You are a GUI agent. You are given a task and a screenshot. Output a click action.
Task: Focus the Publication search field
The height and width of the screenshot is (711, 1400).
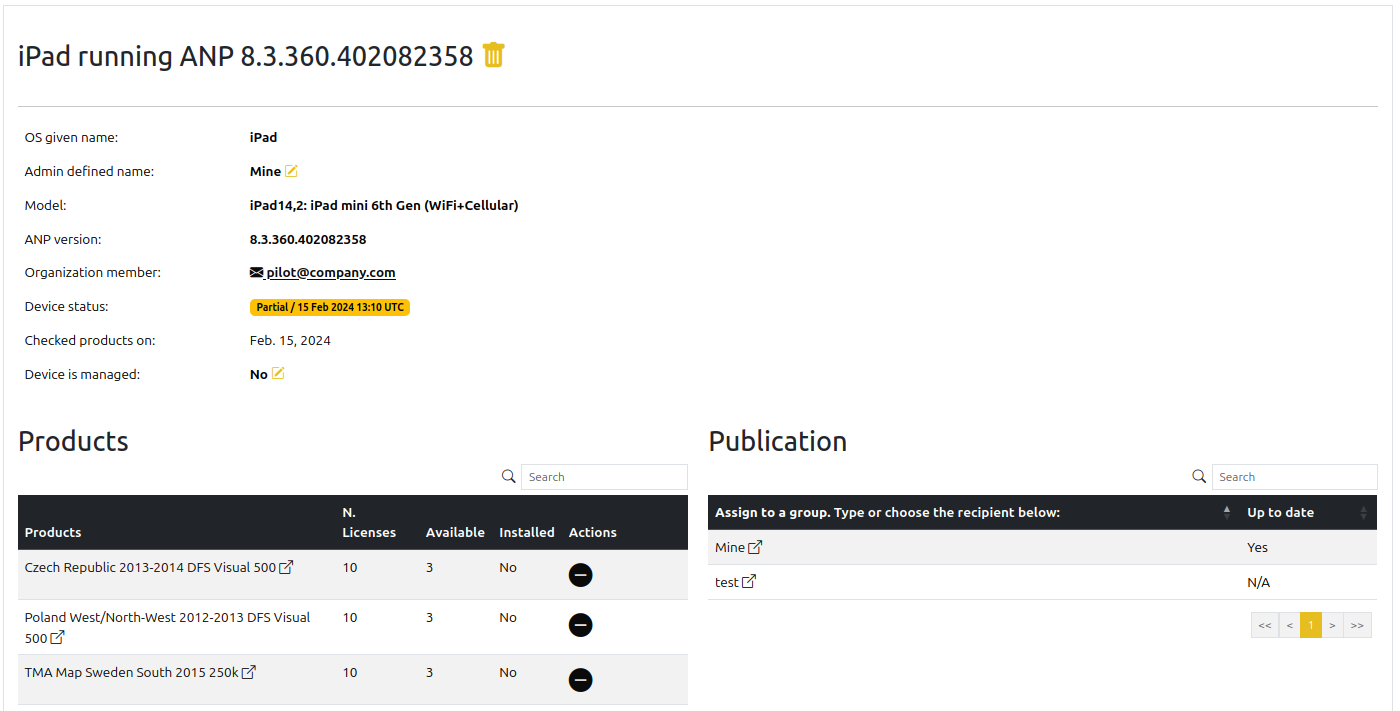tap(1294, 477)
